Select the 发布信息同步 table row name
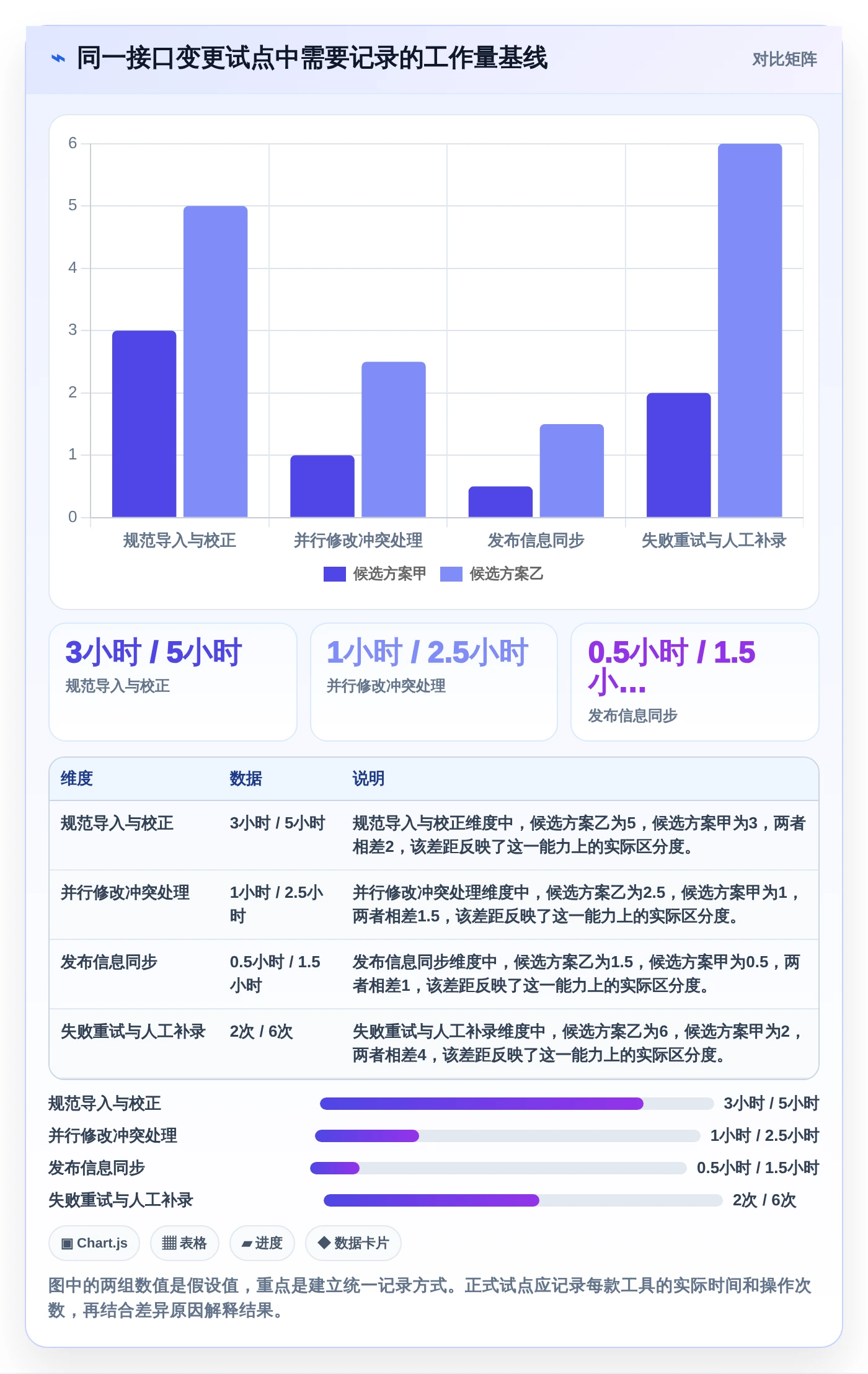Screen dimensions: 868x1374 tap(109, 962)
